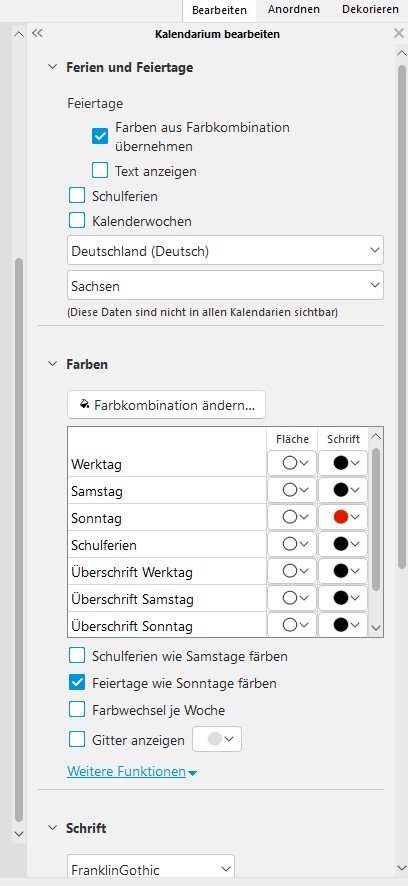Click up arrow of left panel scrollbar
Screen dimensions: 408x886
pos(19,34)
